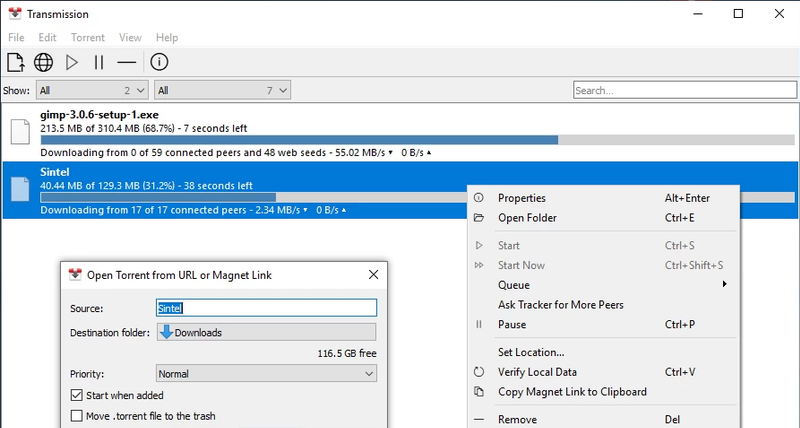Click pause icon beside Pause menu entry
Viewport: 800px width, 428px height.
point(479,324)
